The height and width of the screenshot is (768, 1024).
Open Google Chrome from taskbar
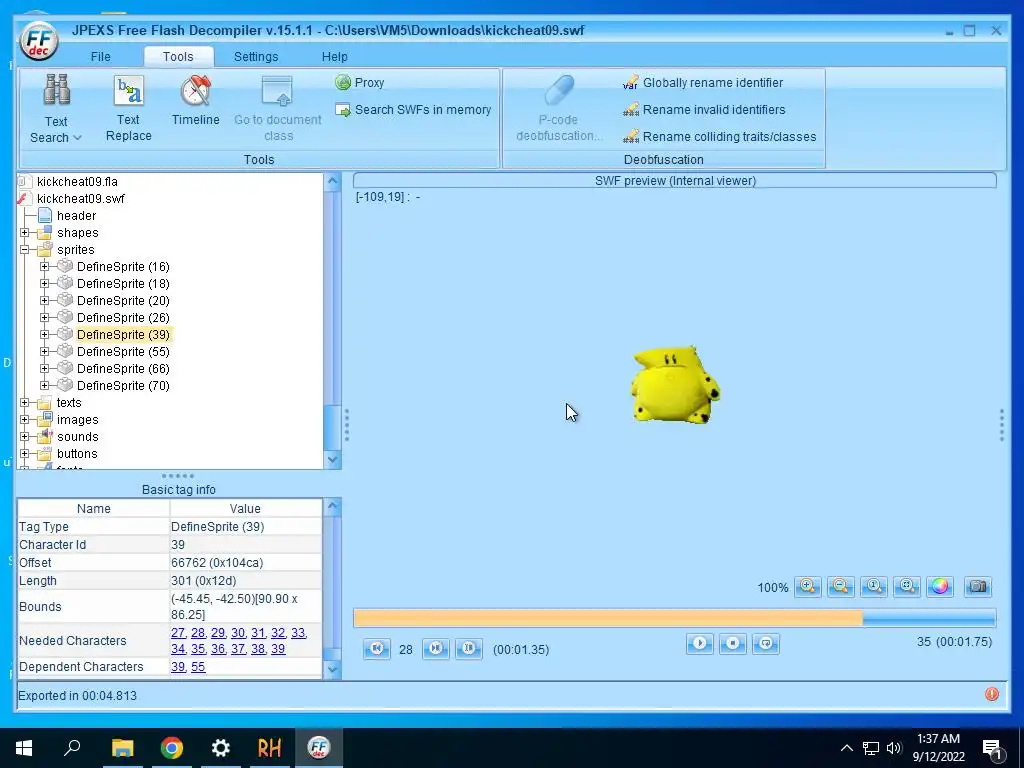click(172, 748)
